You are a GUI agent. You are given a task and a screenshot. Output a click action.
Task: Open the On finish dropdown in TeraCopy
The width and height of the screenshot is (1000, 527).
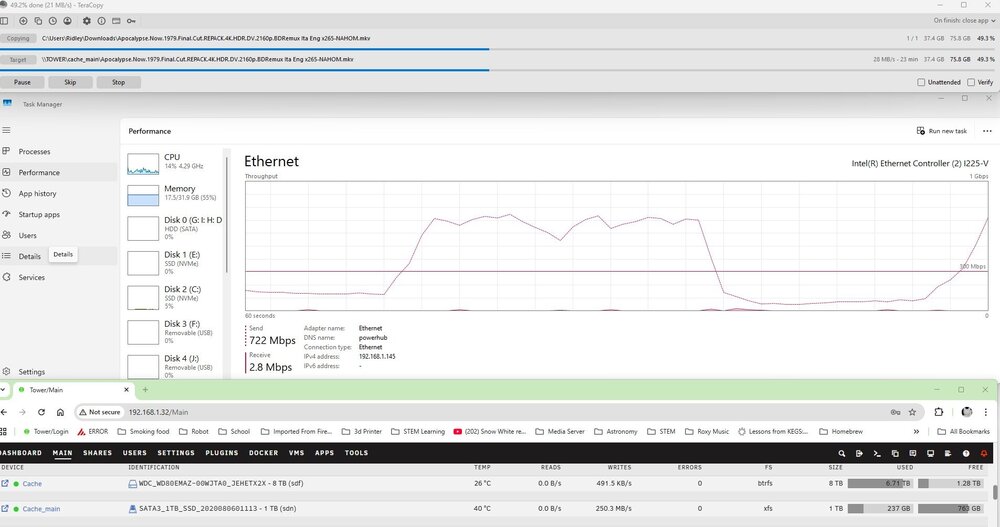(x=964, y=20)
